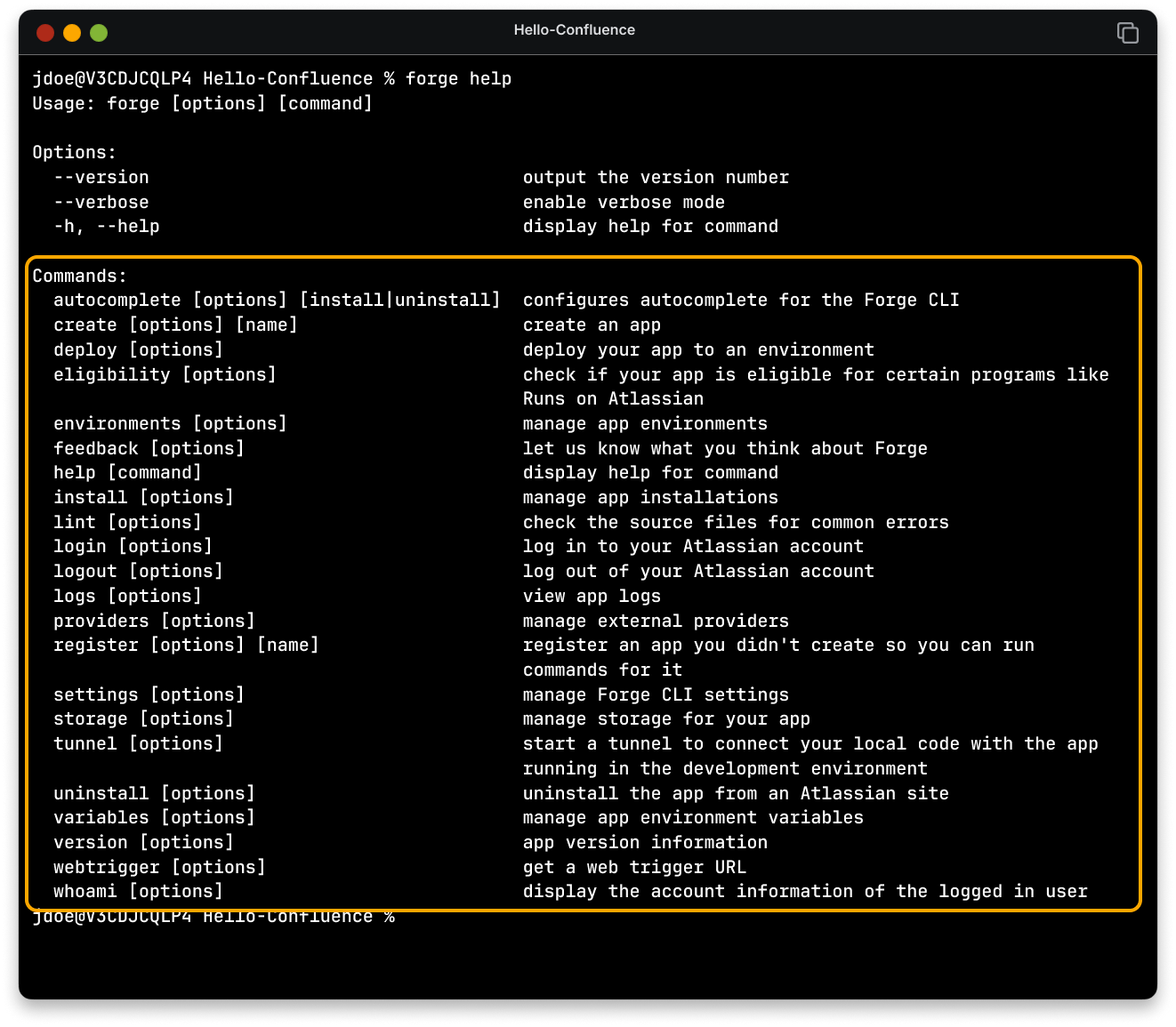Image resolution: width=1176 pixels, height=1027 pixels.
Task: Click 'manage external providers' description
Action: point(656,621)
